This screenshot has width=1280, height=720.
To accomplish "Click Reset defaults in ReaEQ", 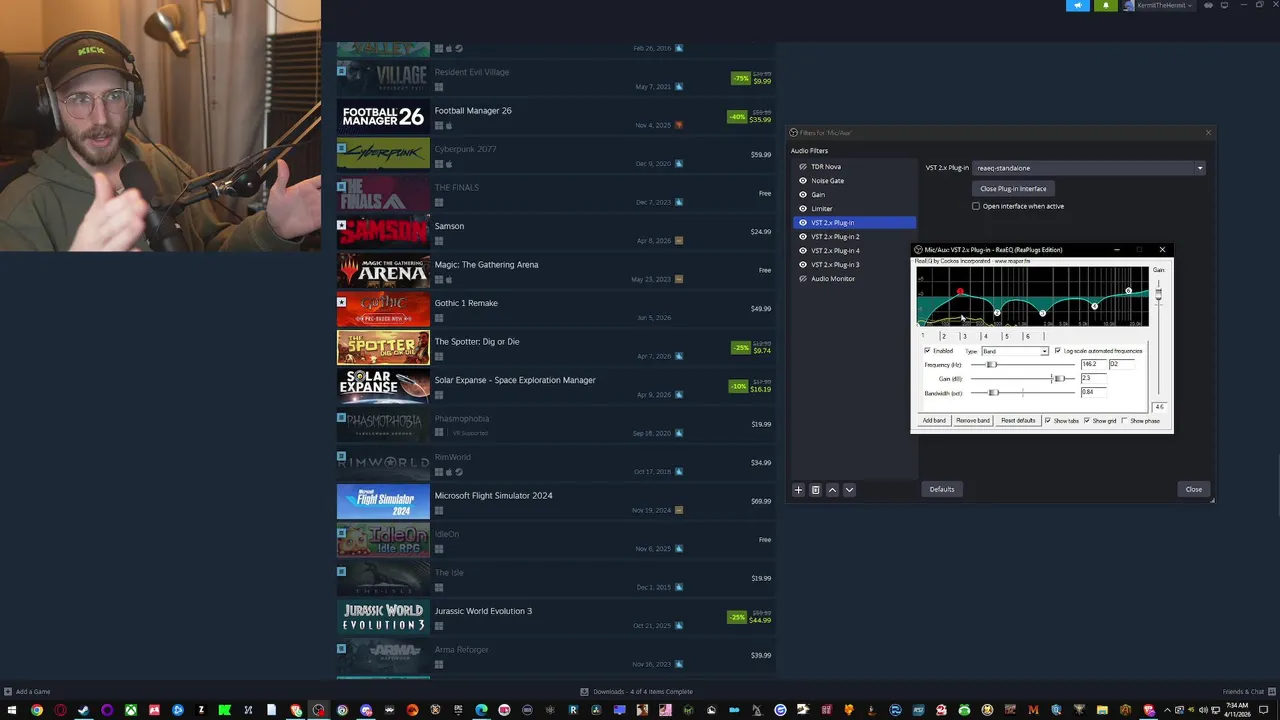I will [x=1018, y=421].
